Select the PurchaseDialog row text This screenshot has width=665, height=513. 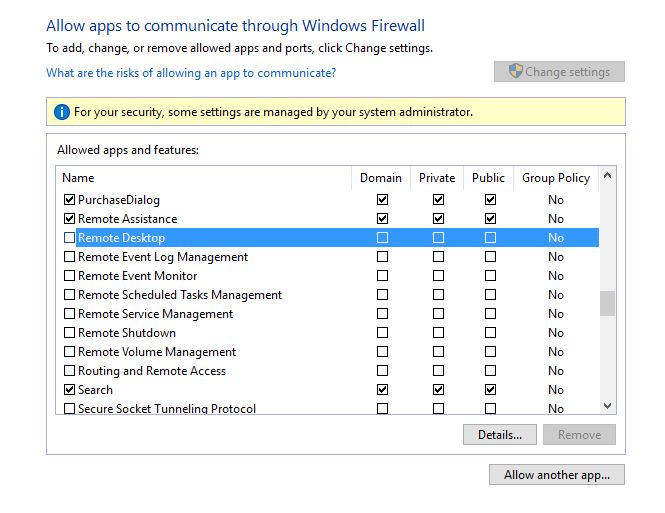(119, 200)
